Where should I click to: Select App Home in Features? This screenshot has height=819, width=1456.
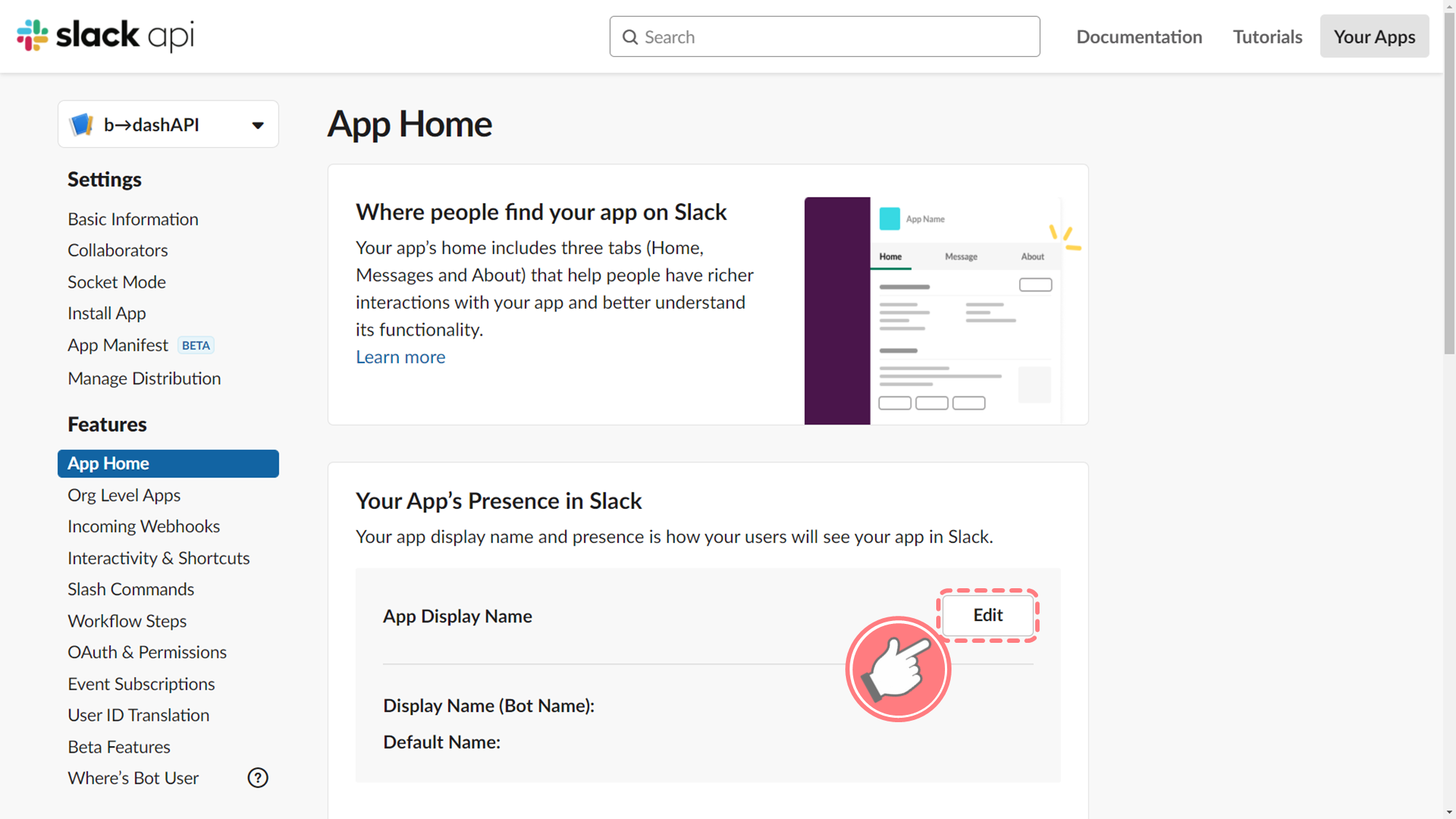pyautogui.click(x=168, y=464)
